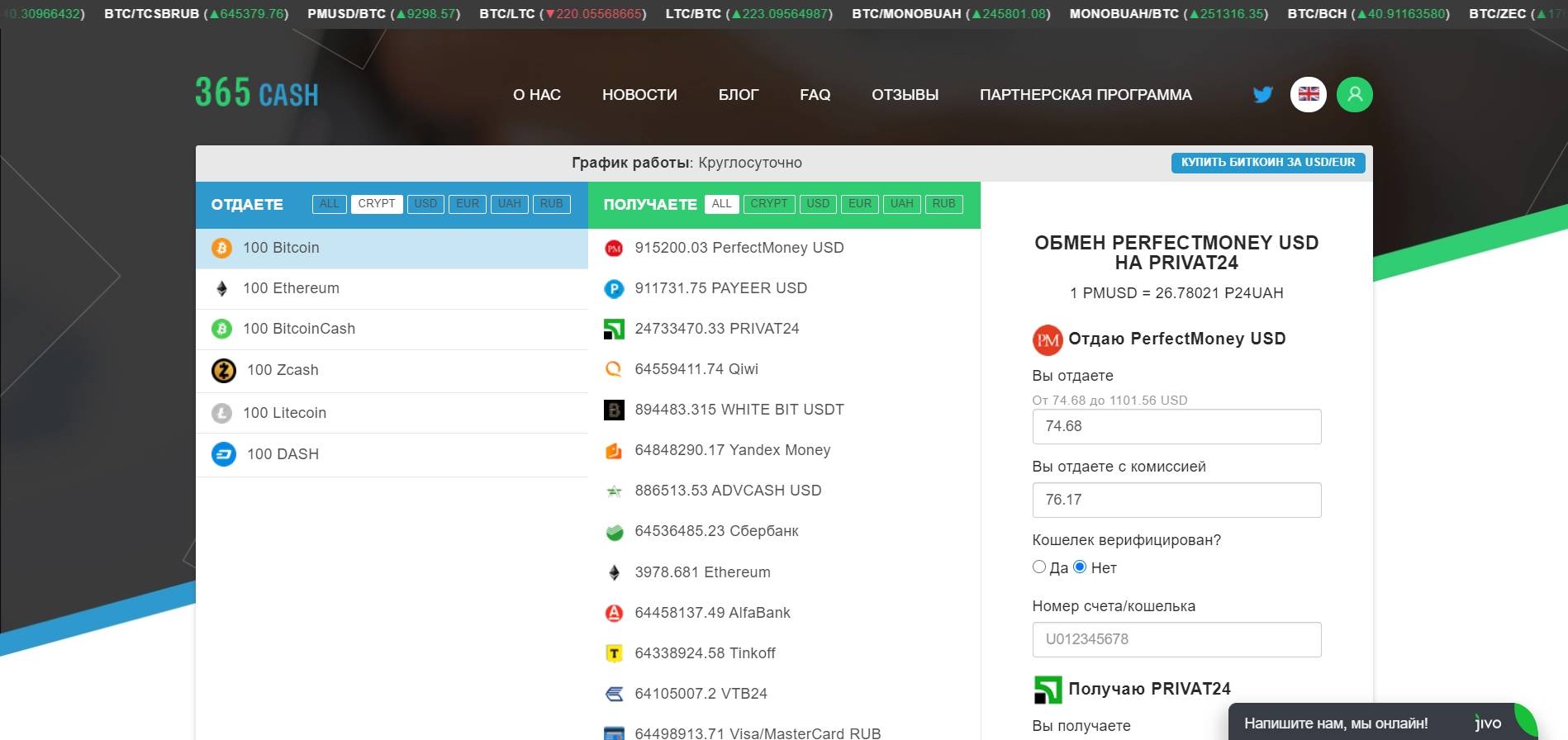
Task: Open the FAQ menu page
Action: [815, 95]
